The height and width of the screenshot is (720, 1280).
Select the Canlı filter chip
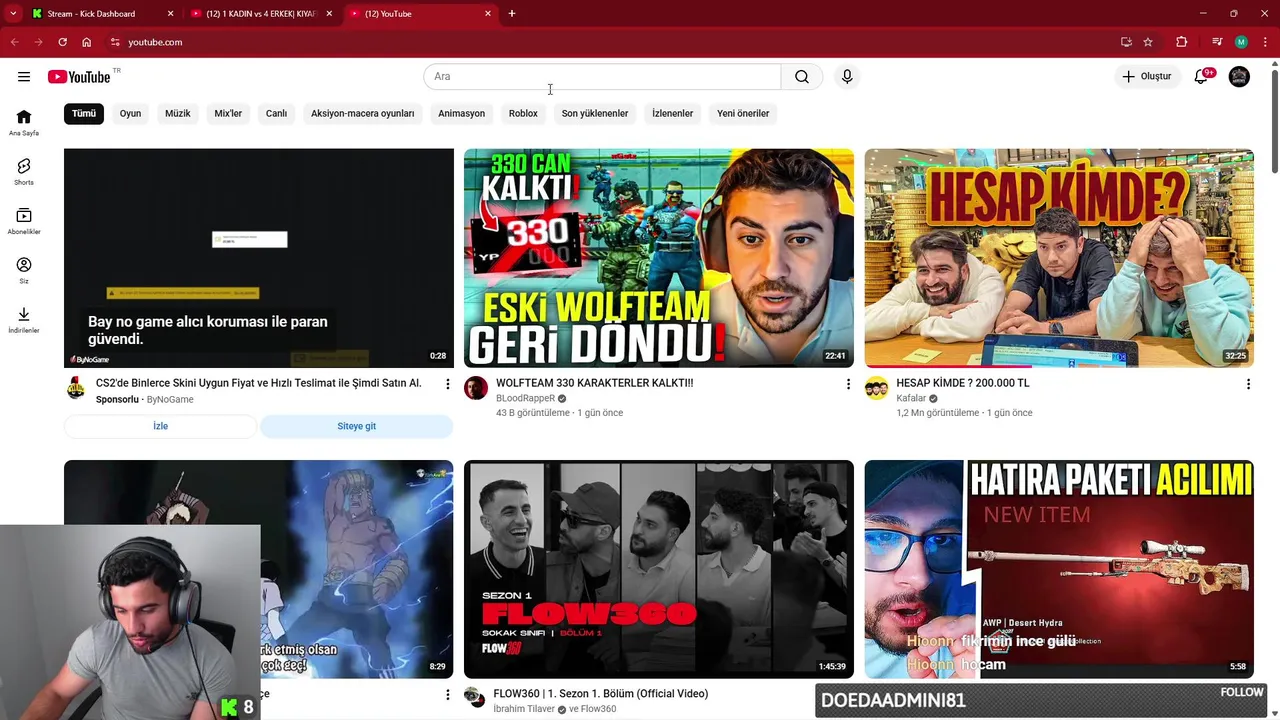point(276,113)
